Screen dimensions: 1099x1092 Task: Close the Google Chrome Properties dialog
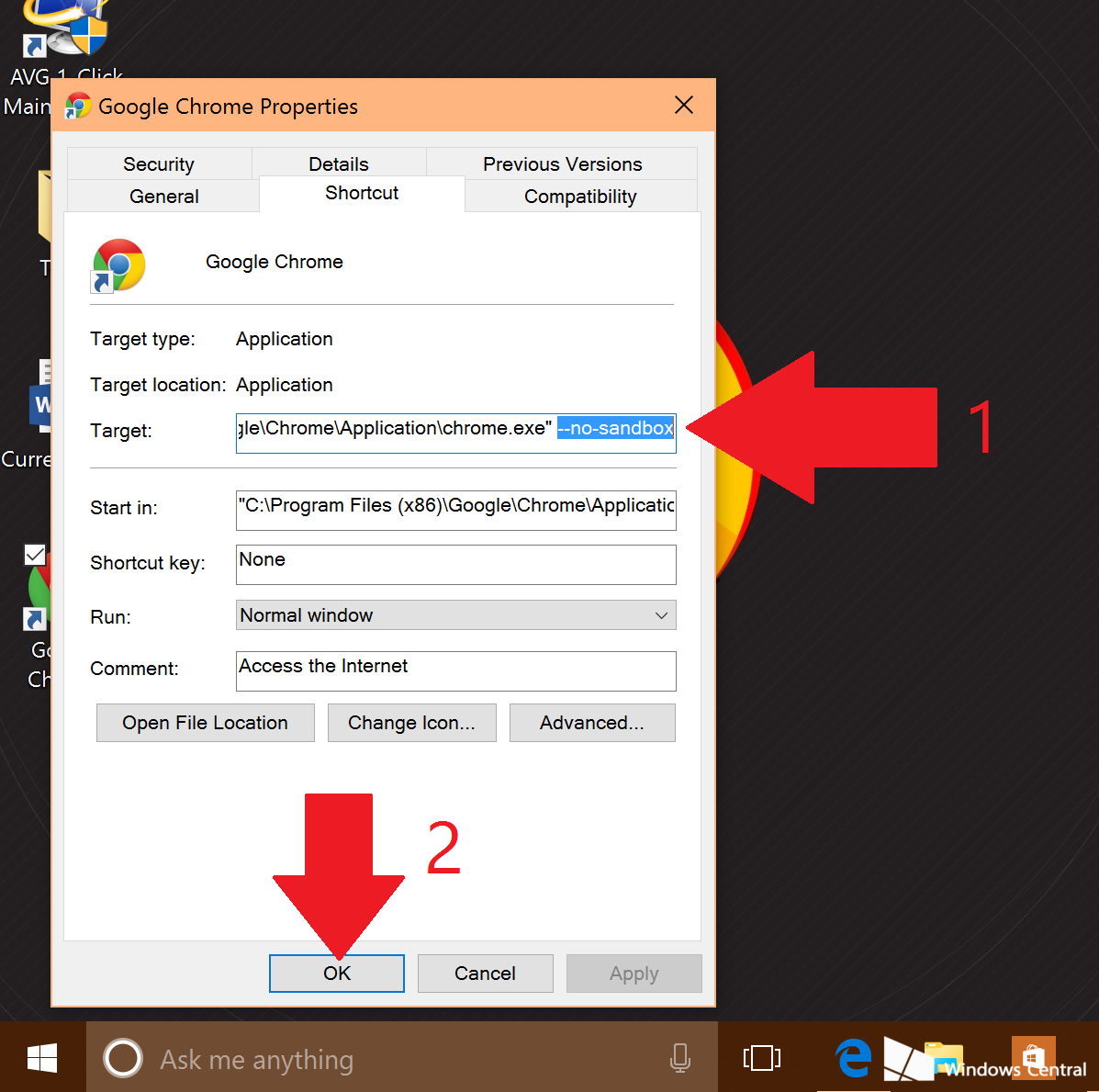tap(684, 105)
